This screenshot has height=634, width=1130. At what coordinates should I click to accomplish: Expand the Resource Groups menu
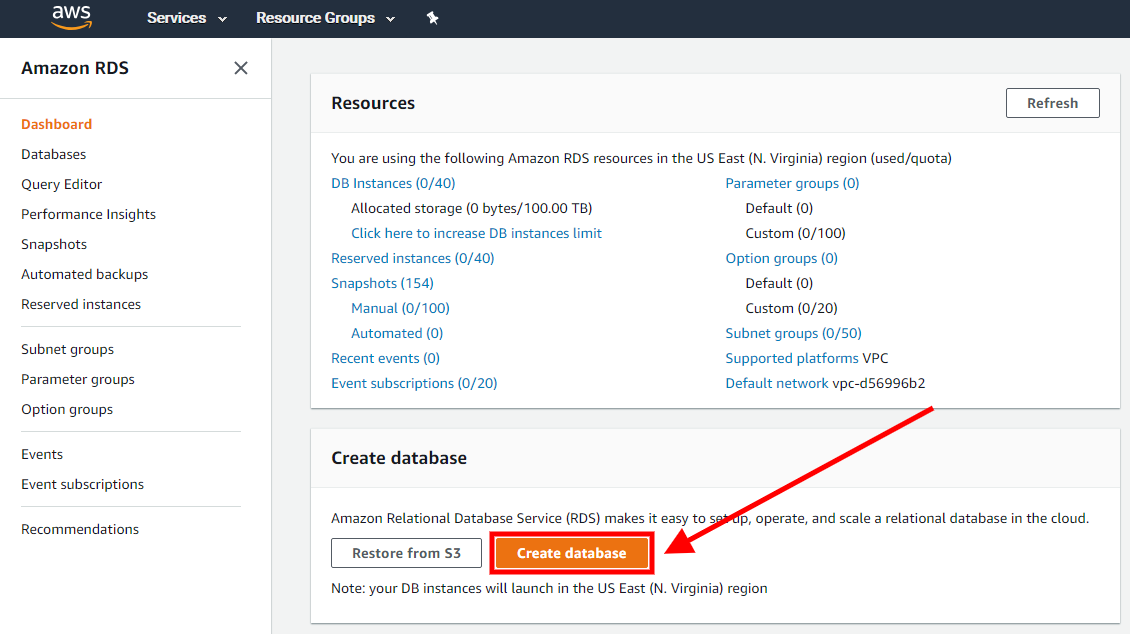tap(325, 18)
